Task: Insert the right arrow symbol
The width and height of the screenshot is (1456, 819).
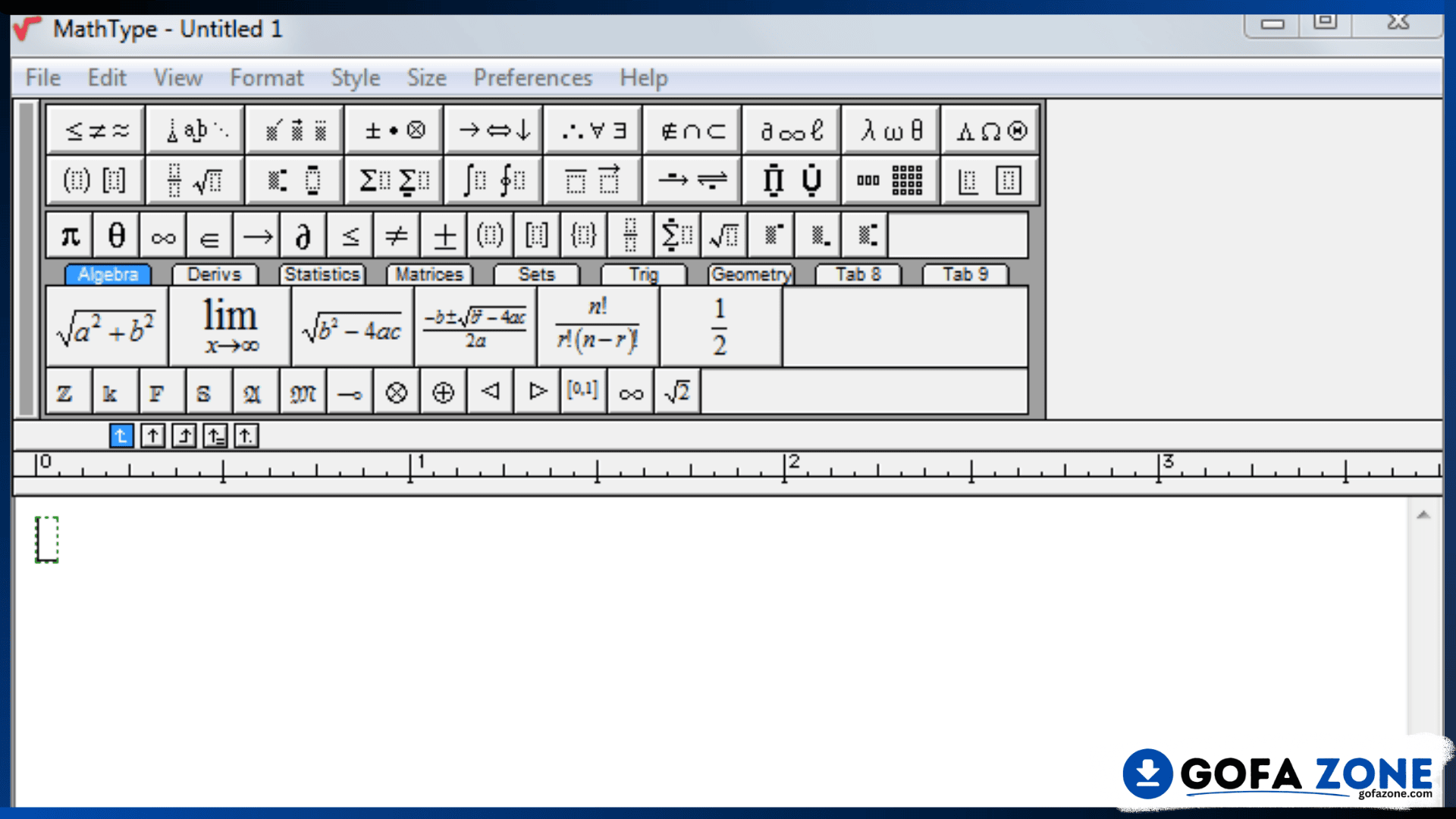Action: point(256,236)
